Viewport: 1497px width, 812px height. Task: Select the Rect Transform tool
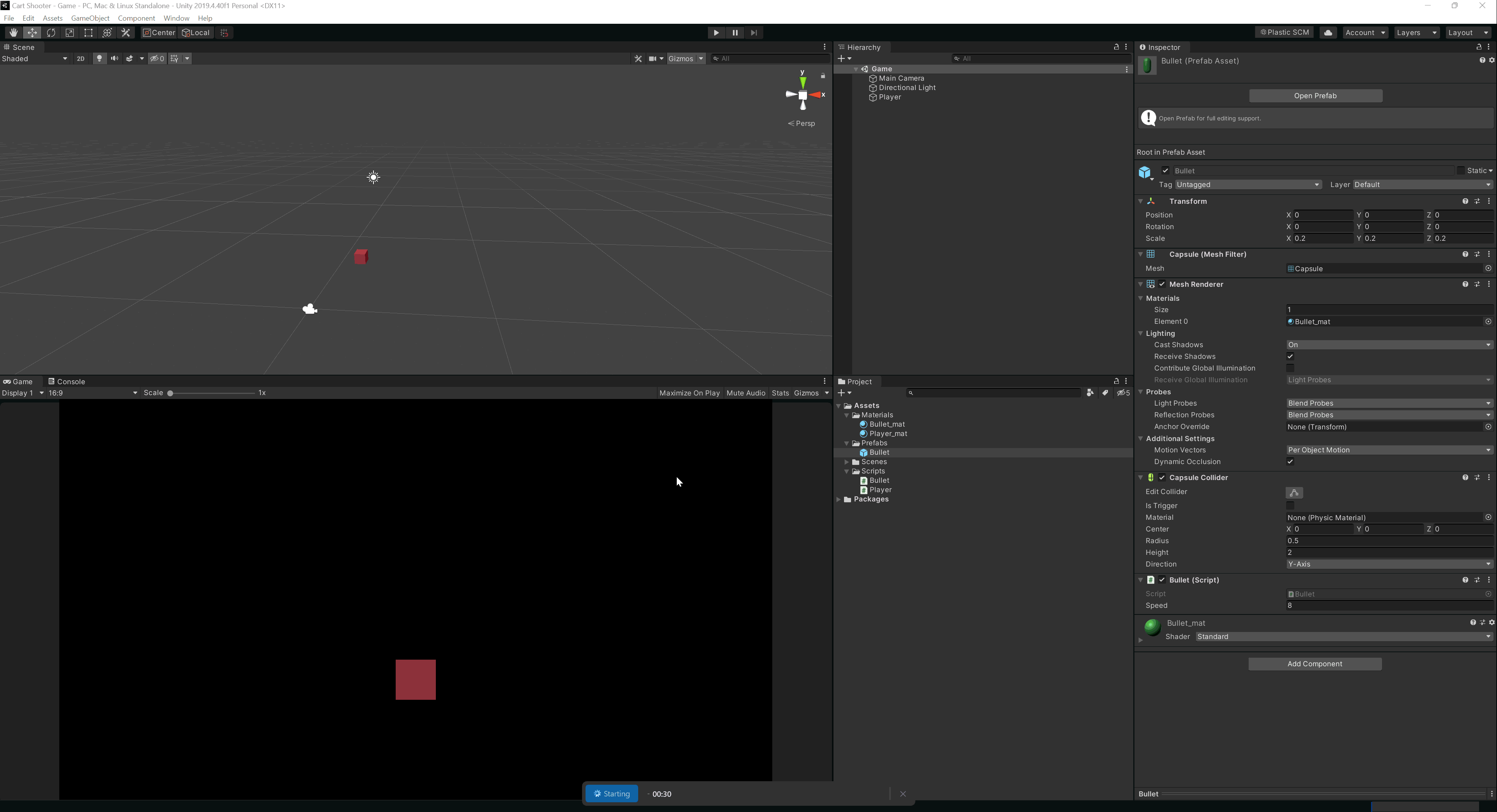click(x=88, y=33)
